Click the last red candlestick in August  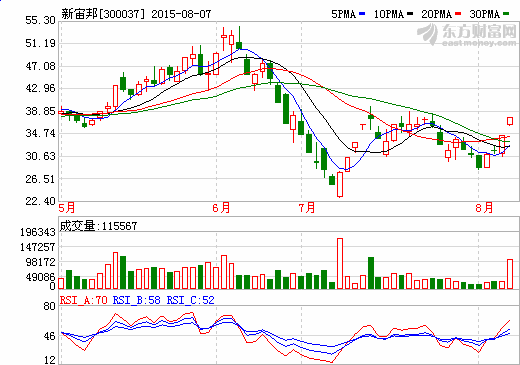[510, 121]
